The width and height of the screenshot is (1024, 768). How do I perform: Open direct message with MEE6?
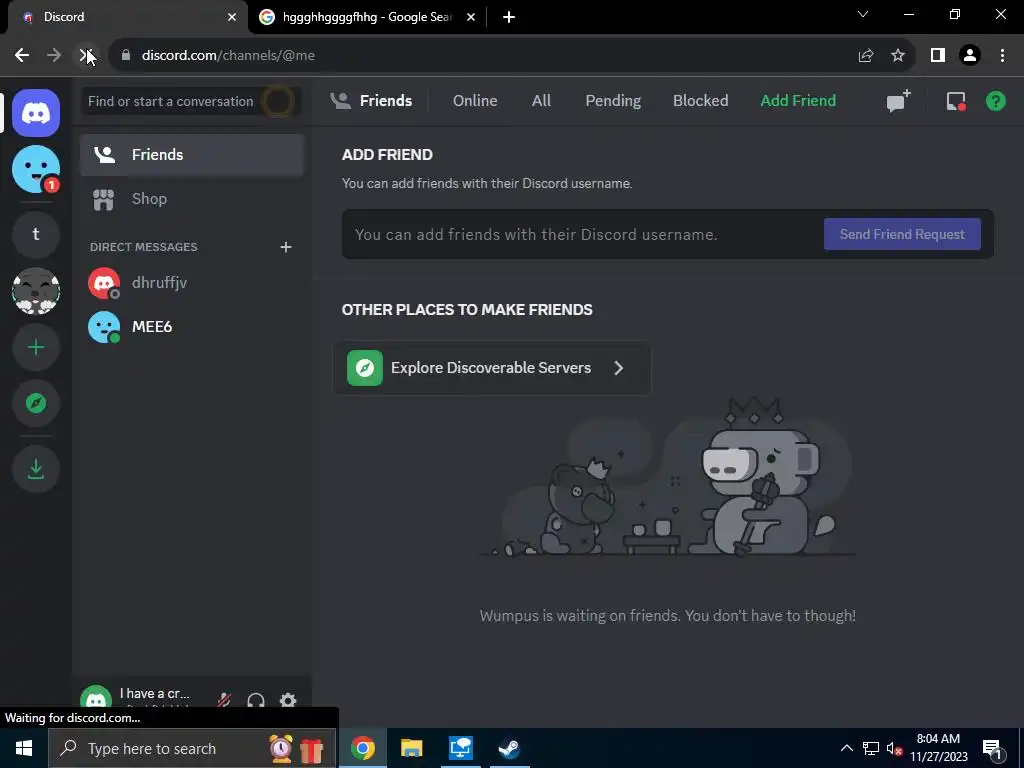pos(192,327)
